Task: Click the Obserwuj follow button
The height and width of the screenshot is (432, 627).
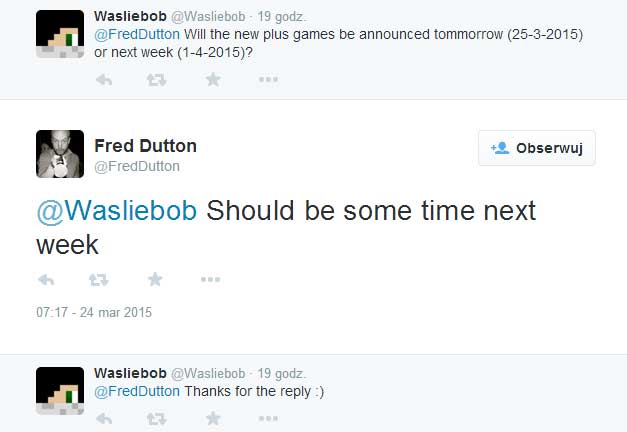Action: pyautogui.click(x=536, y=148)
